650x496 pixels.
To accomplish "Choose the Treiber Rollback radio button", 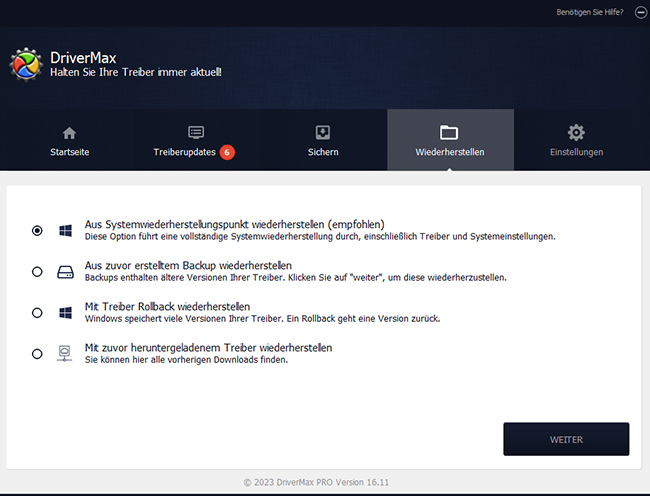I will coord(37,312).
